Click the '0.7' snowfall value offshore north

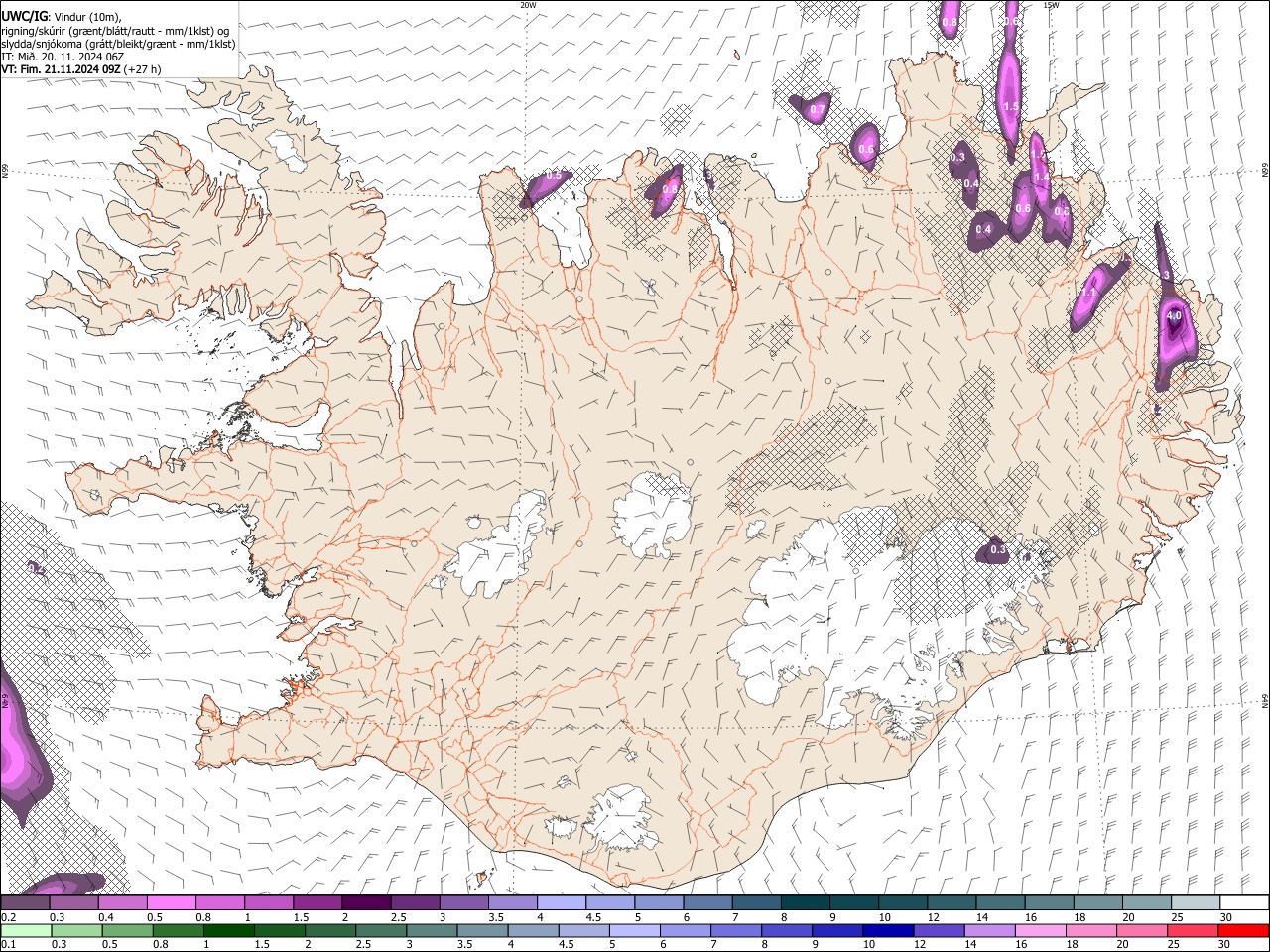(818, 109)
